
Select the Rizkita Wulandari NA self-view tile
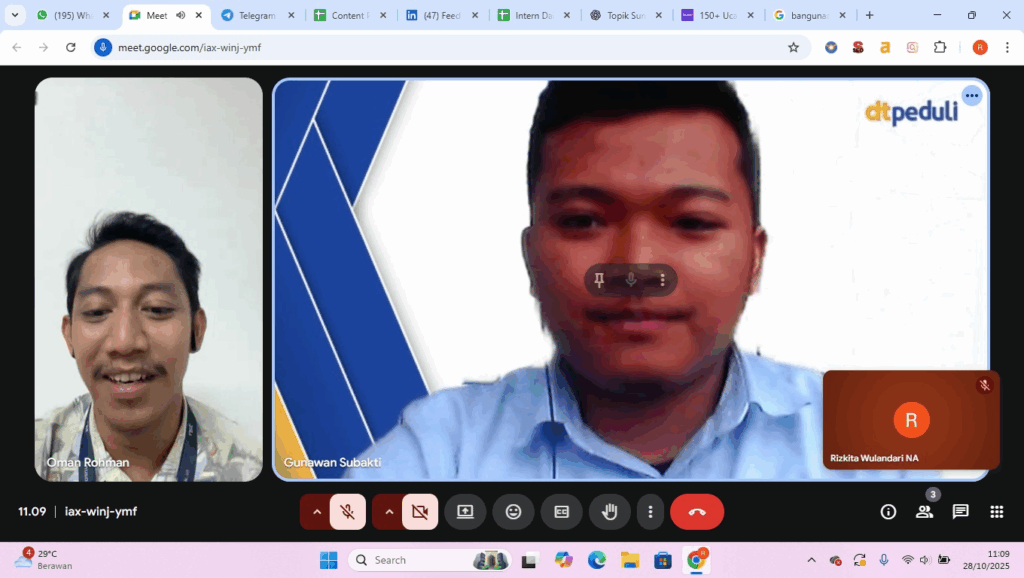coord(910,420)
